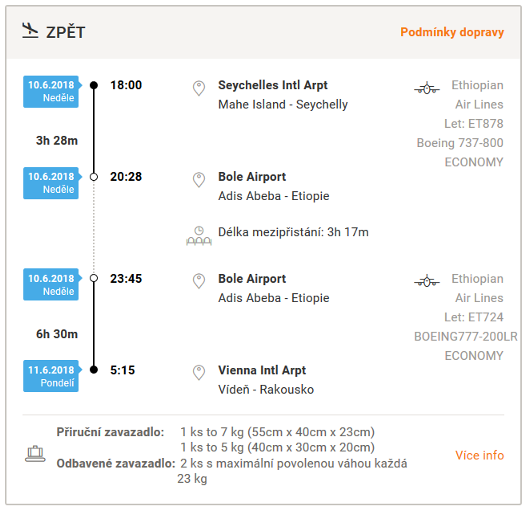The width and height of the screenshot is (525, 508).
Task: Click the 11.6.2018 Pondělí date badge
Action: 52,376
